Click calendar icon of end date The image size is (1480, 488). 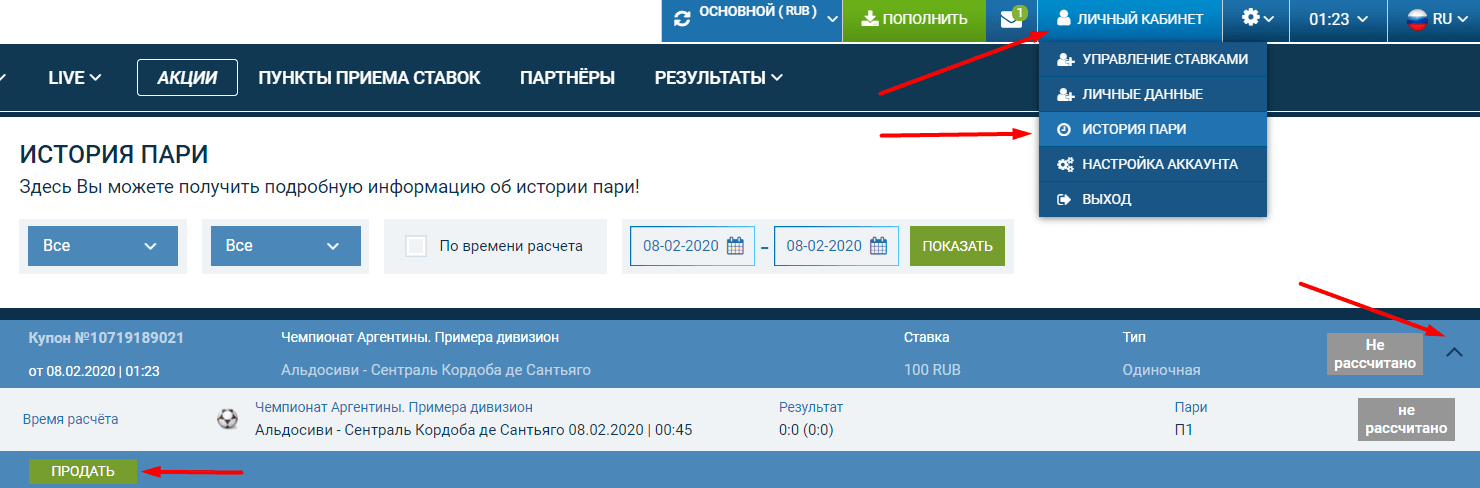pos(879,246)
